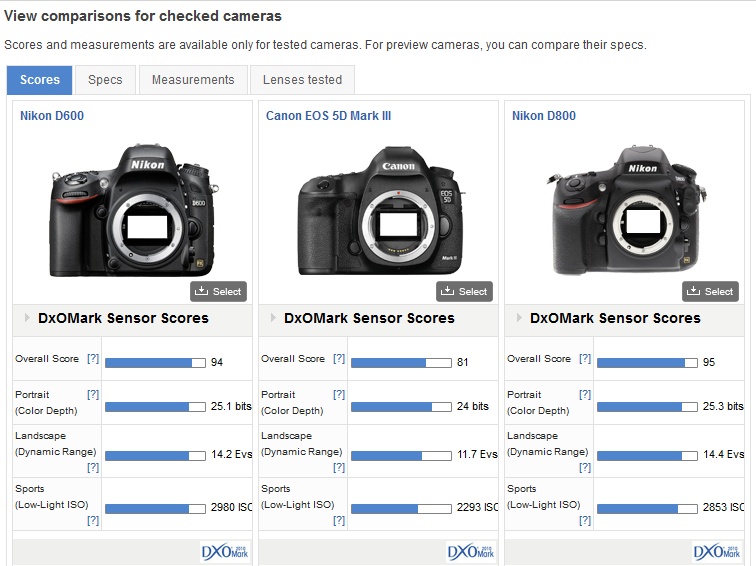Click the 24 bits color depth value
The width and height of the screenshot is (756, 566).
click(x=472, y=406)
